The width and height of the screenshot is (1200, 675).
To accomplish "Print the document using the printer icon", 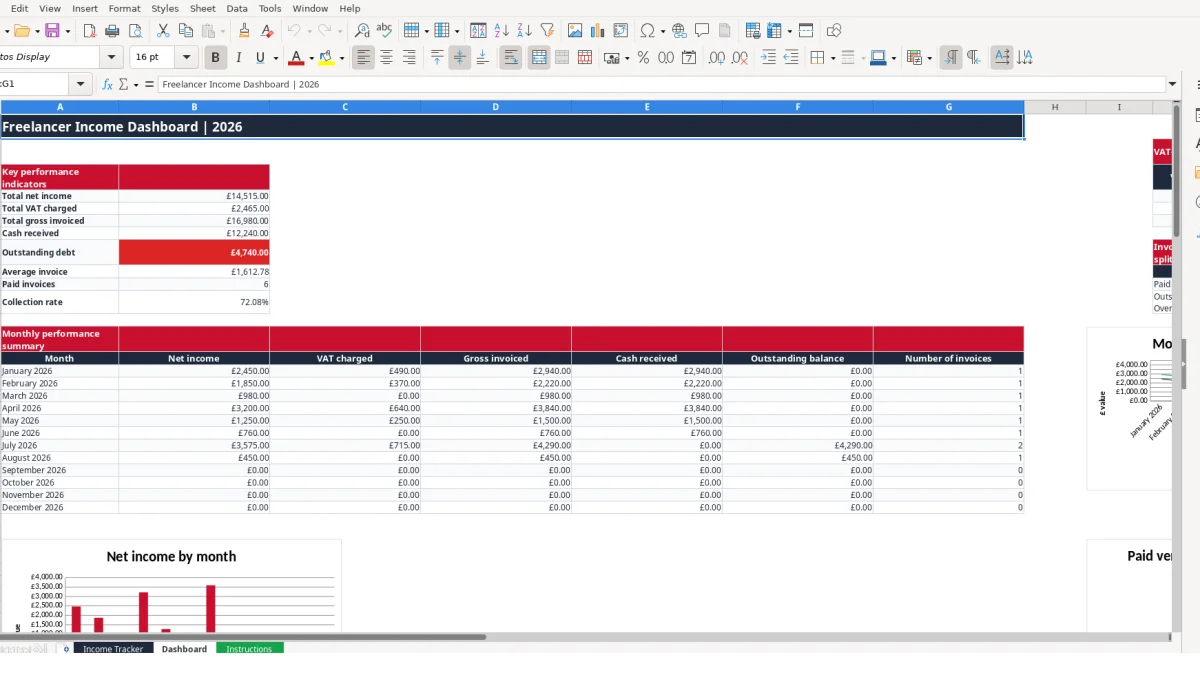I will (x=112, y=31).
